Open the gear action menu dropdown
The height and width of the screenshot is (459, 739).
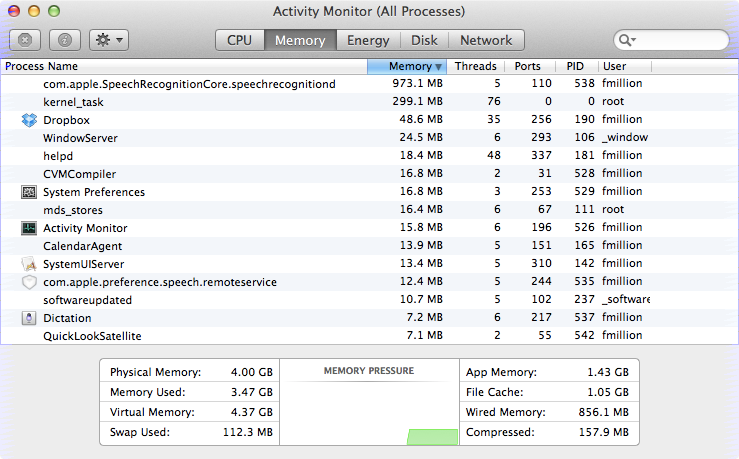tap(108, 40)
